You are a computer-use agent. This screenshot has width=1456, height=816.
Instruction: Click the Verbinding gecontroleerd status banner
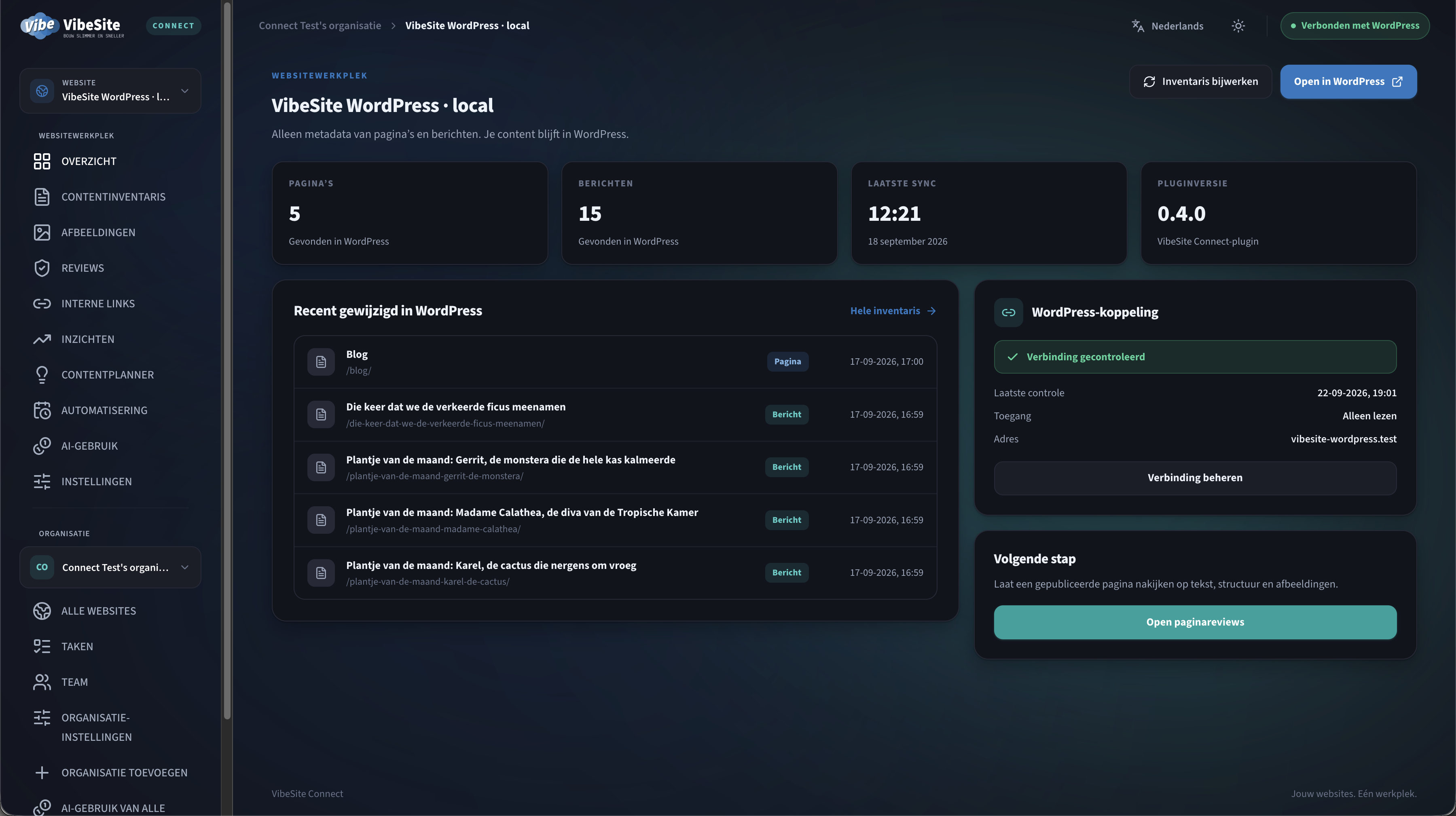point(1195,357)
